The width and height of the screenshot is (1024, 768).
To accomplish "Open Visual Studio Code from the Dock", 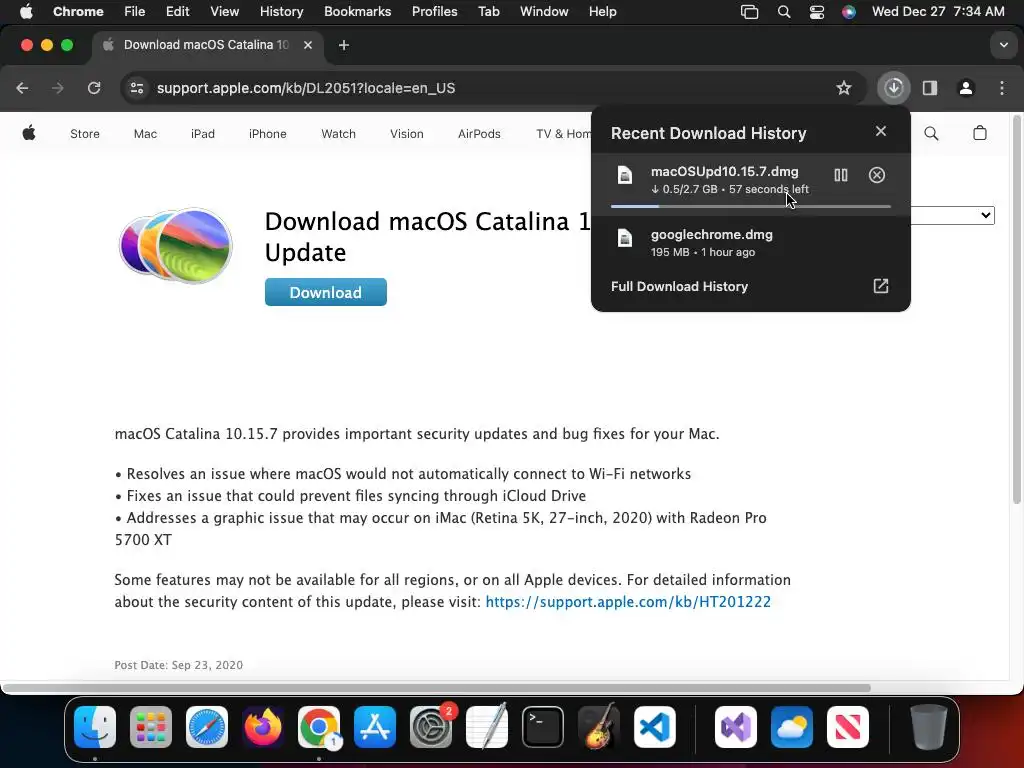I will coord(654,727).
